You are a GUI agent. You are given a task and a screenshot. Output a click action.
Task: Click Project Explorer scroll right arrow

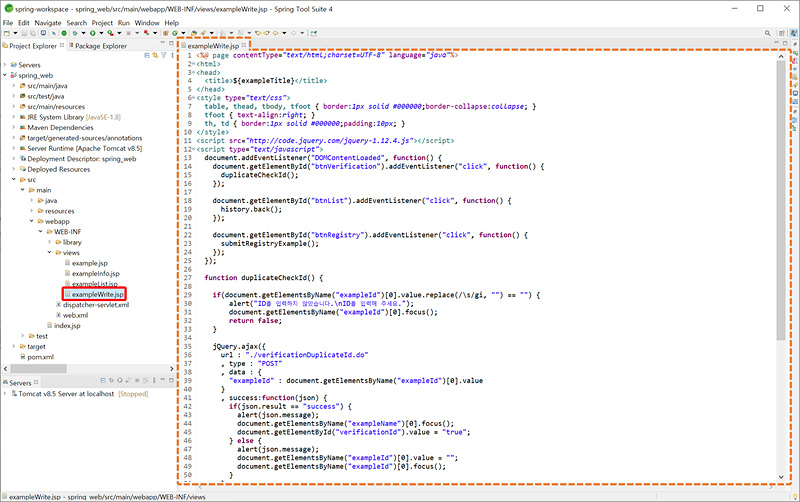tap(171, 368)
